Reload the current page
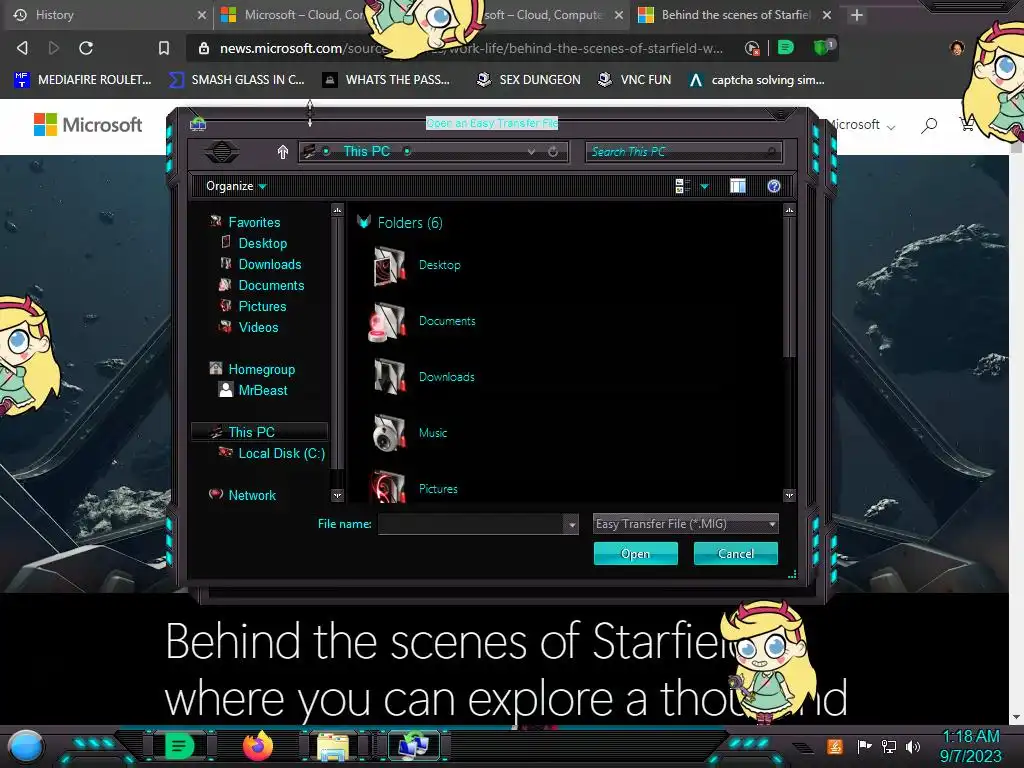 (x=86, y=48)
